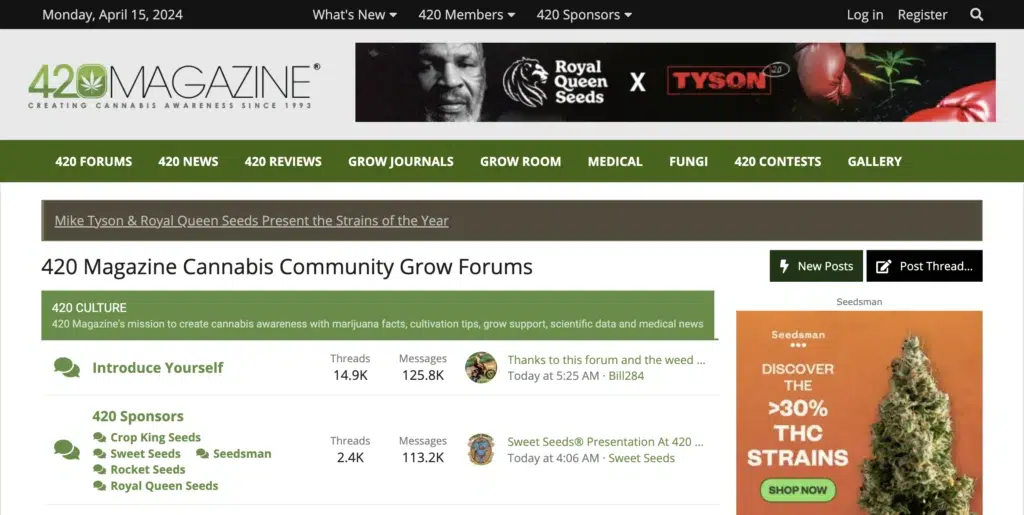Click the Seedsman label above the ad
Viewport: 1024px width, 515px height.
point(859,302)
